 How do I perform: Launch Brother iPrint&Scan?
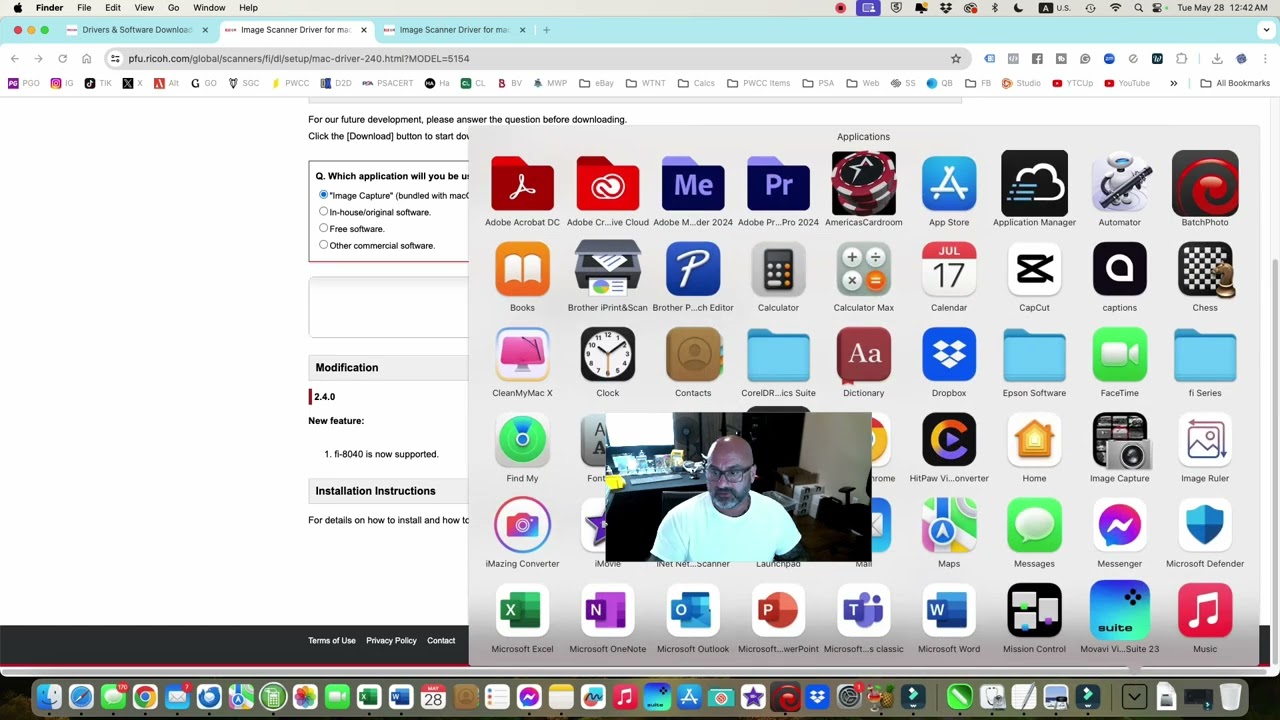point(607,269)
